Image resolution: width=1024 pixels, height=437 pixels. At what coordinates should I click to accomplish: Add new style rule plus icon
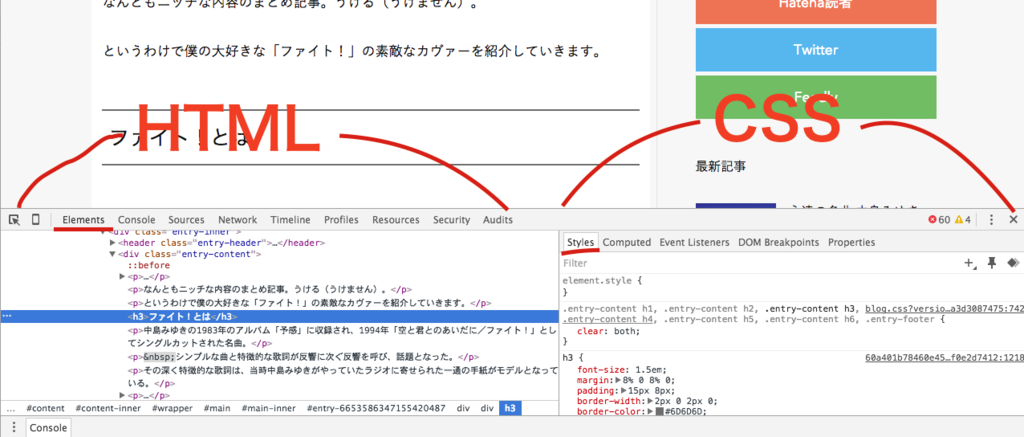[970, 263]
